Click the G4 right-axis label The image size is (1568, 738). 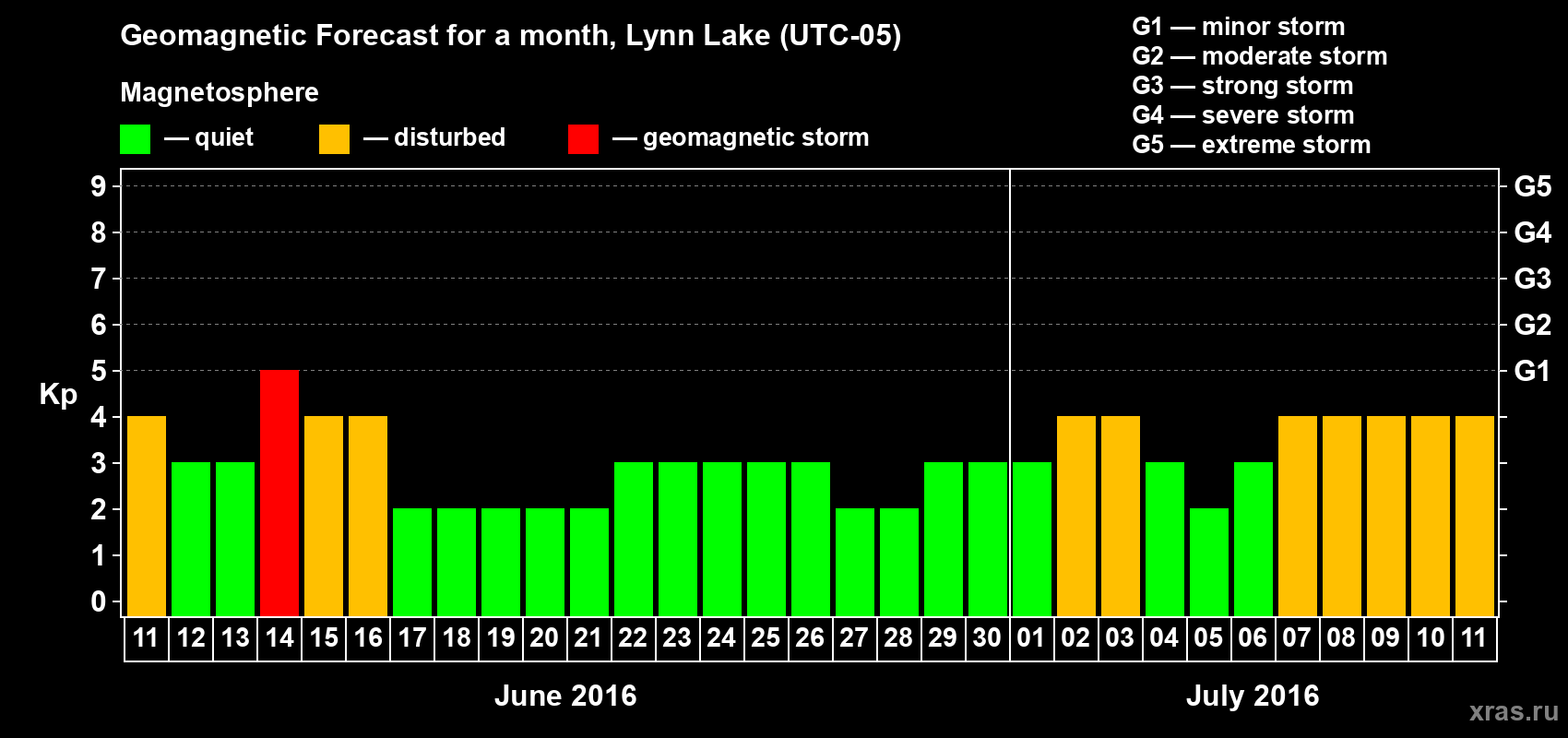(1533, 232)
